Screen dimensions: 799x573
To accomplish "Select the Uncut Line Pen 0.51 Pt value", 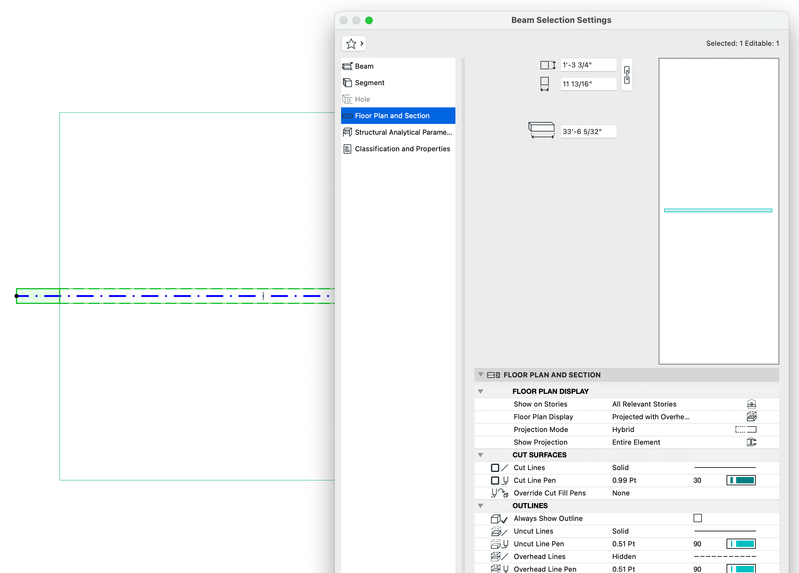I will (x=623, y=544).
